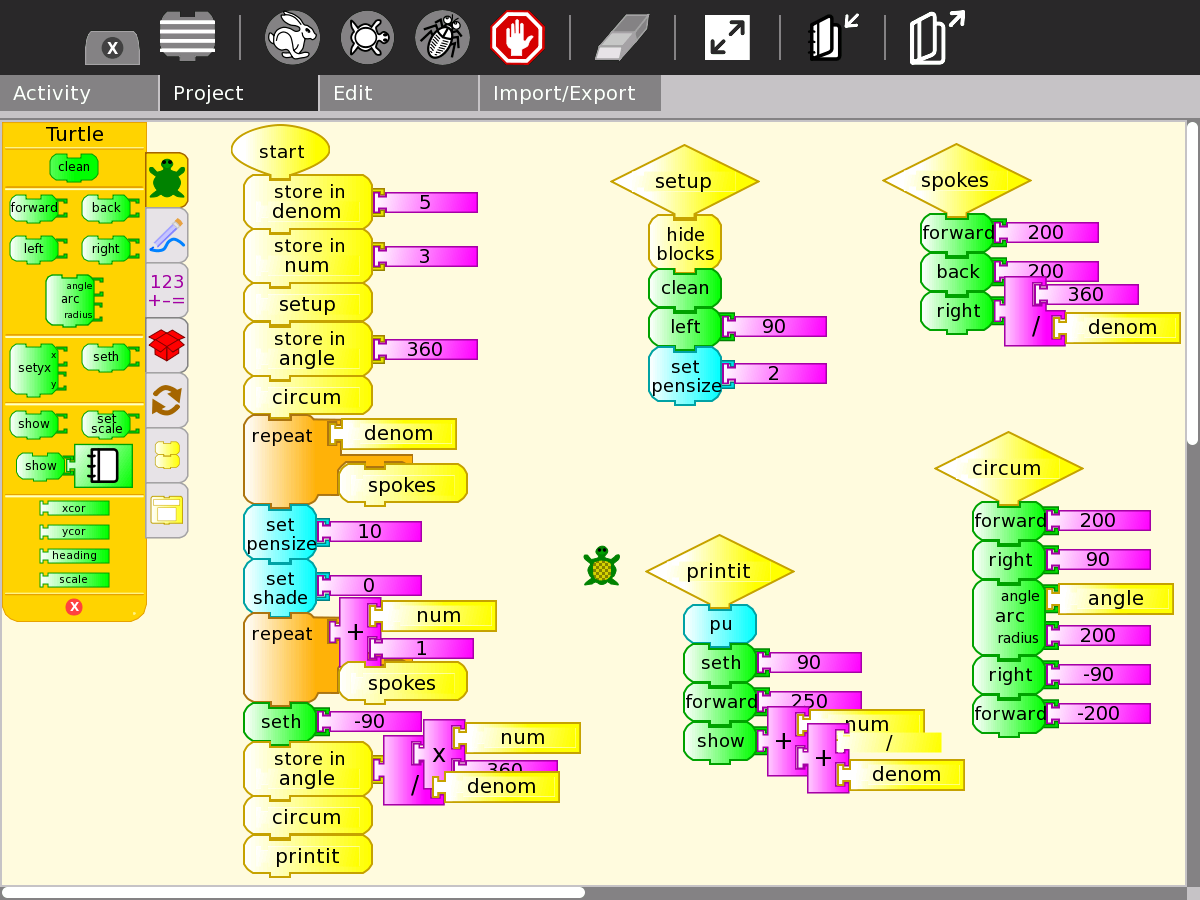Click the printit block at bottom of start stack

pos(308,856)
